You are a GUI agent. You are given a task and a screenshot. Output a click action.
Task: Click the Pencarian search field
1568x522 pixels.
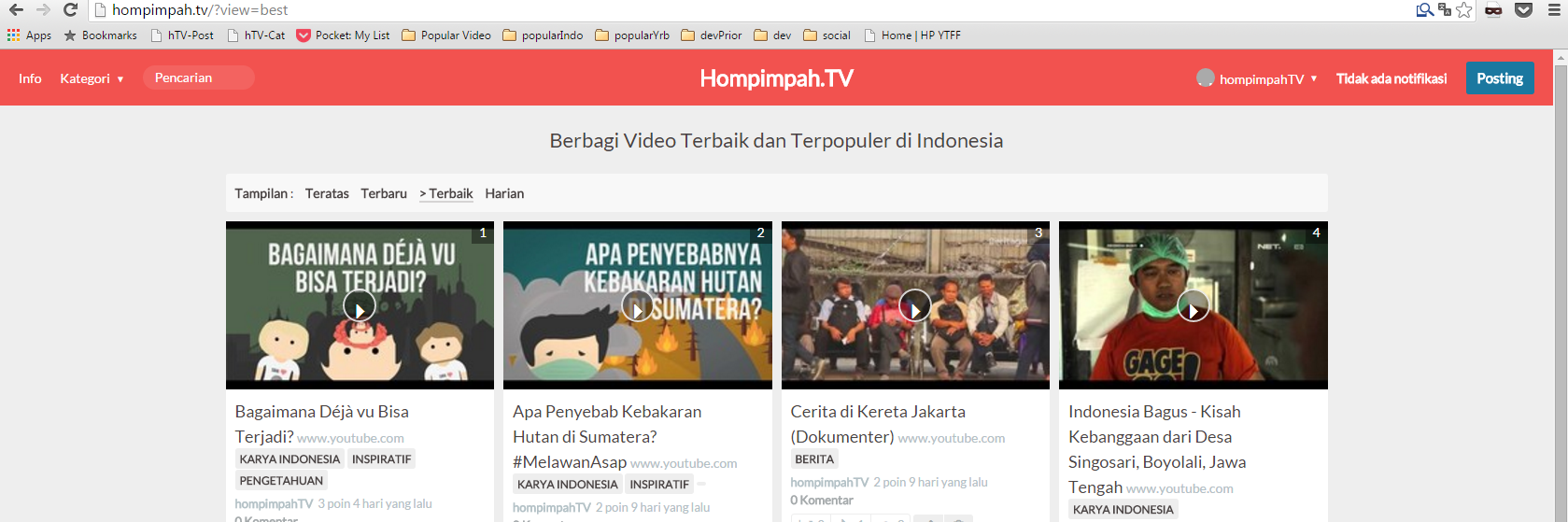click(x=198, y=78)
